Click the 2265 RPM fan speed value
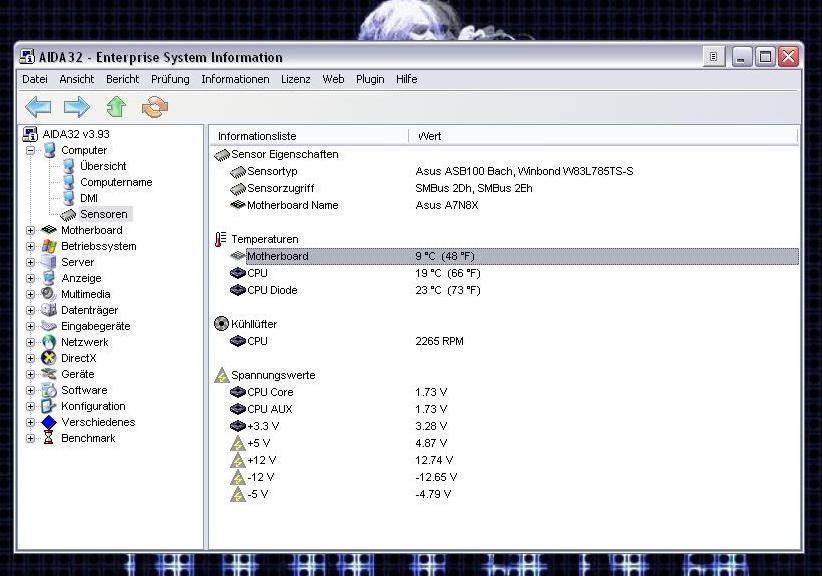The image size is (822, 576). [439, 341]
